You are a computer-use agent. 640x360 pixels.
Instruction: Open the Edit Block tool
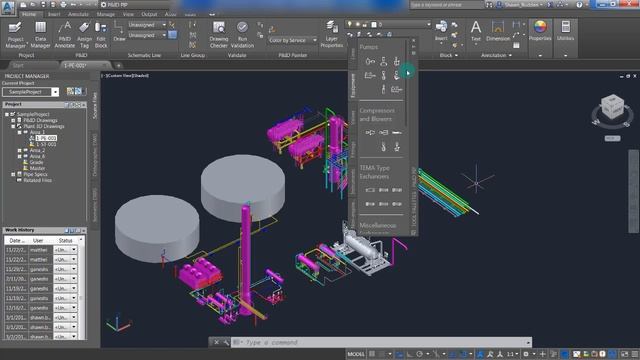(x=101, y=35)
